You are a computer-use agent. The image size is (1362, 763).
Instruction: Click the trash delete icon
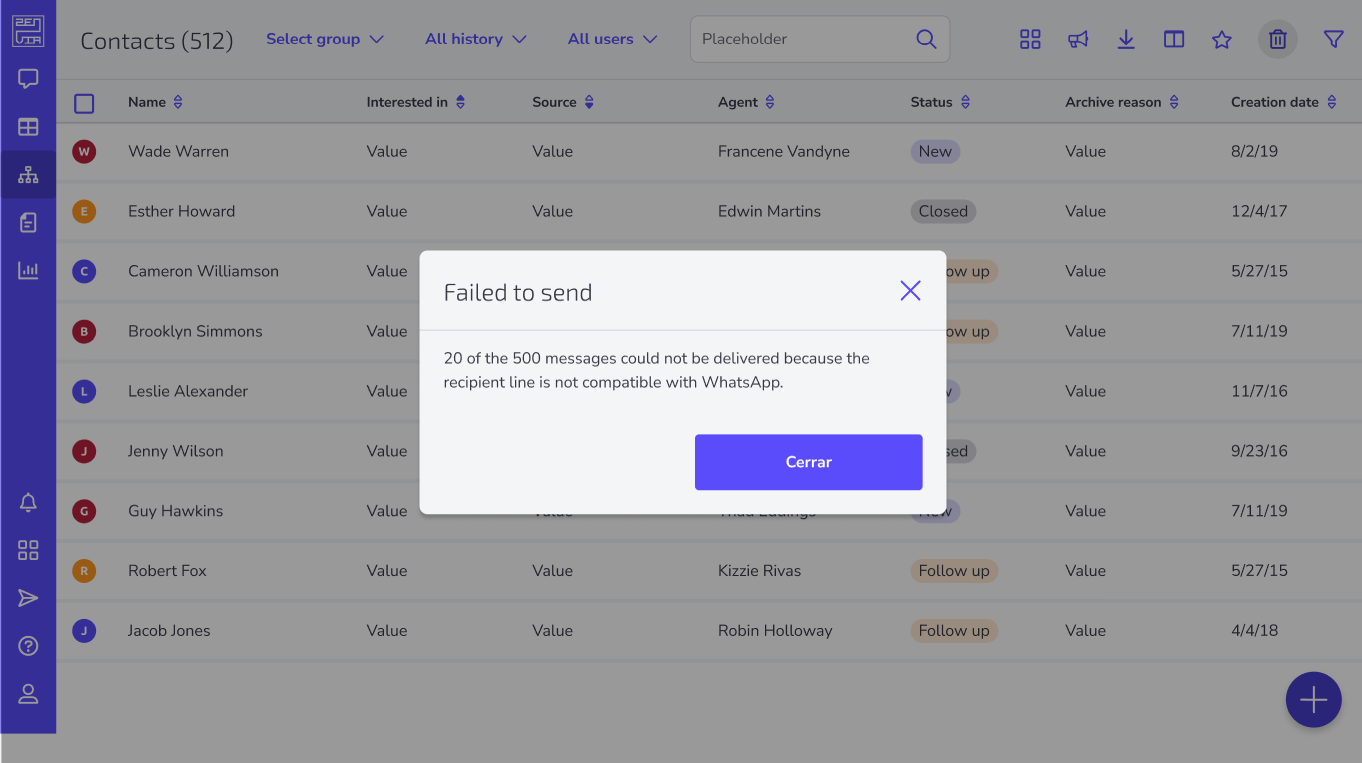[x=1278, y=39]
